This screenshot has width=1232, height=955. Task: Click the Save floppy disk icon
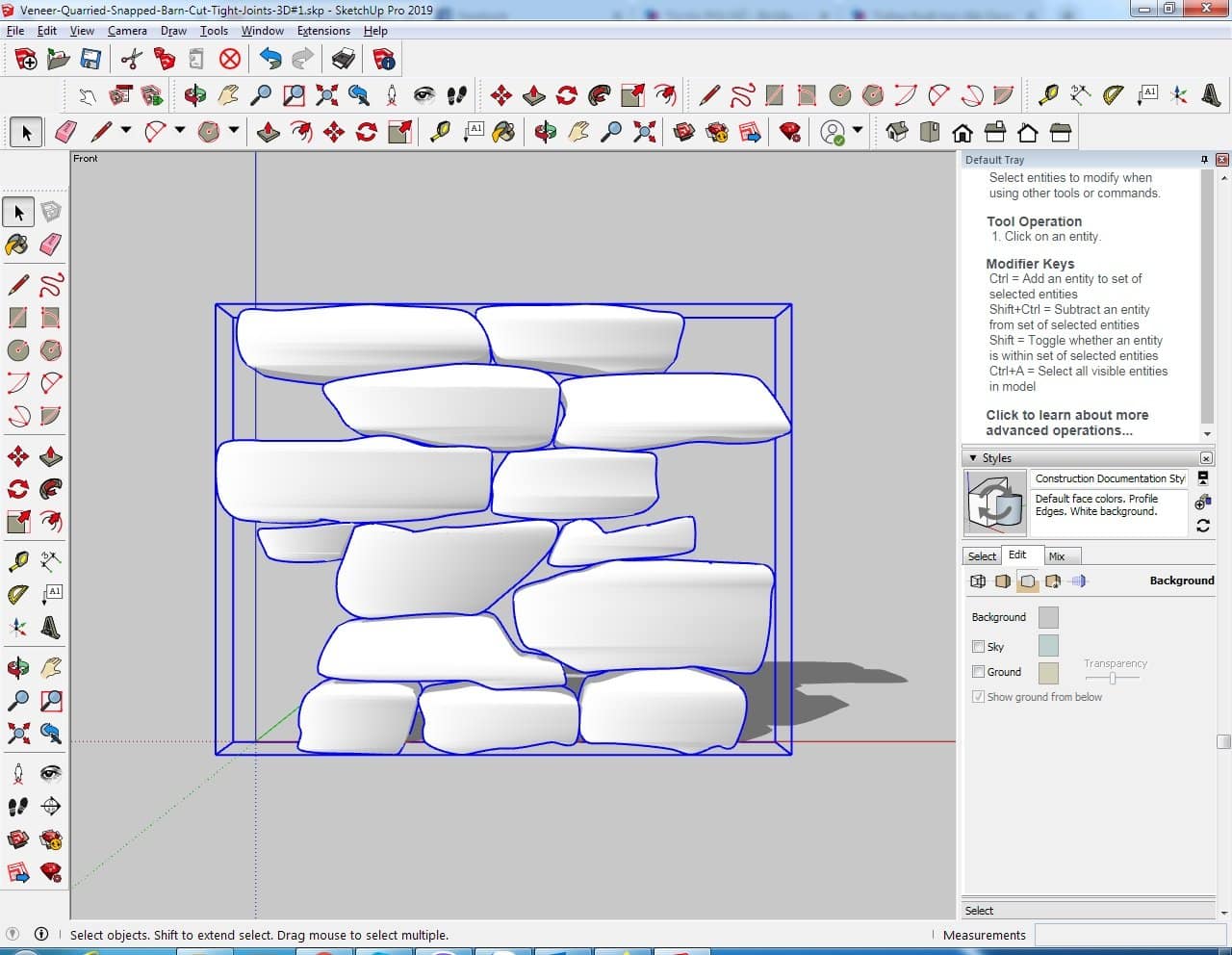pyautogui.click(x=90, y=60)
